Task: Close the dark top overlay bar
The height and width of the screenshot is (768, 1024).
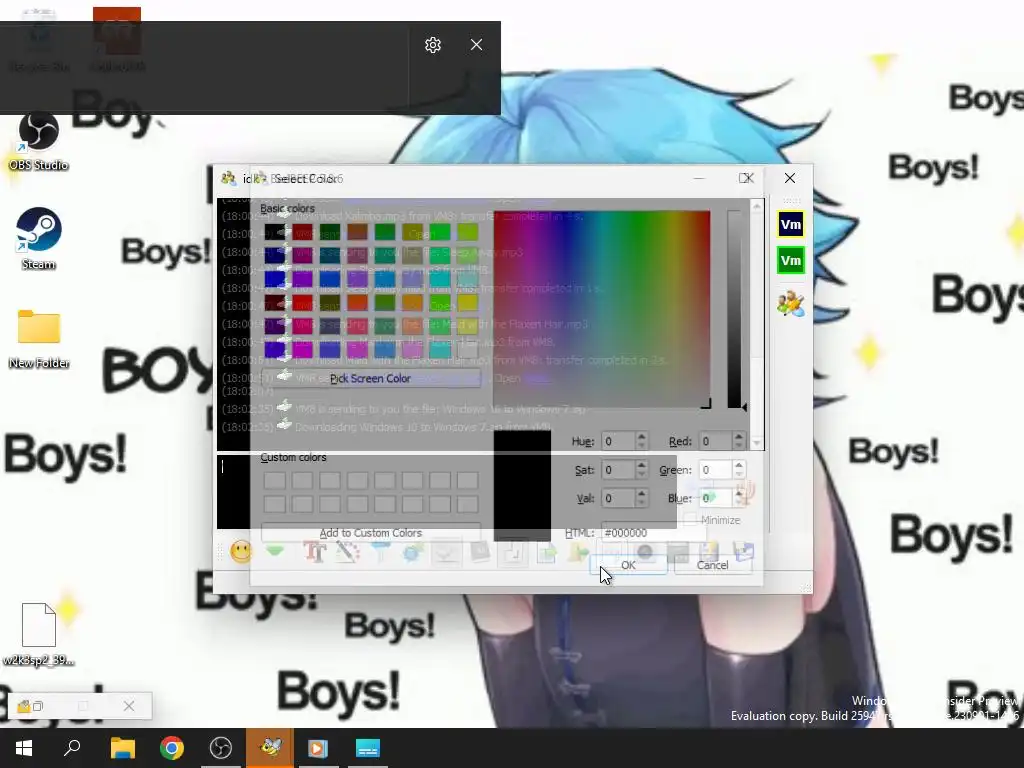Action: pos(476,44)
